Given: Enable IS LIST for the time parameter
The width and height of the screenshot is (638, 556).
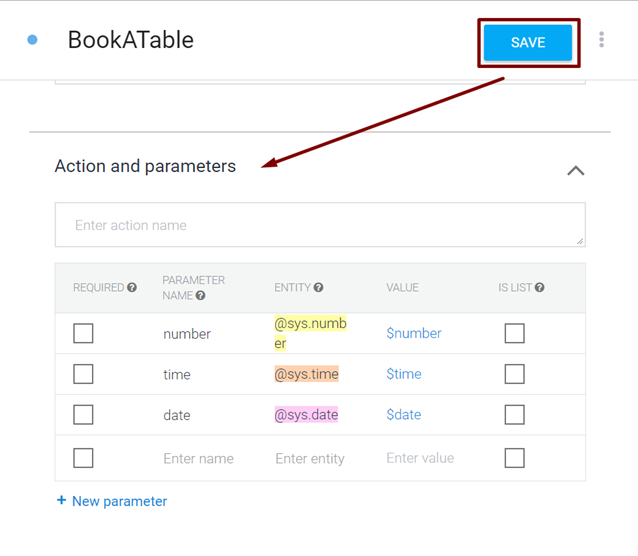Looking at the screenshot, I should (514, 374).
